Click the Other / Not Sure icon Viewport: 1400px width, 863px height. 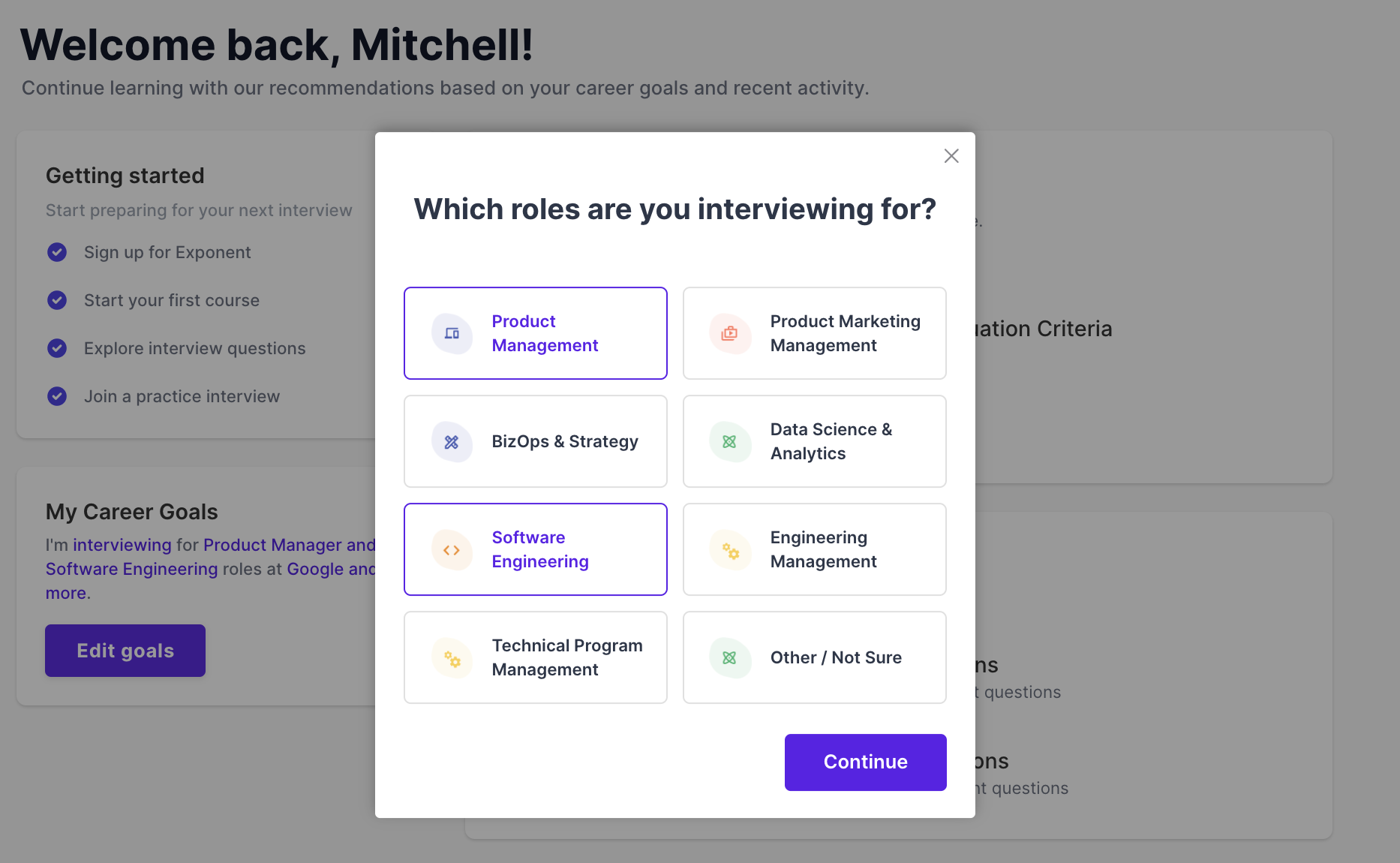(730, 658)
